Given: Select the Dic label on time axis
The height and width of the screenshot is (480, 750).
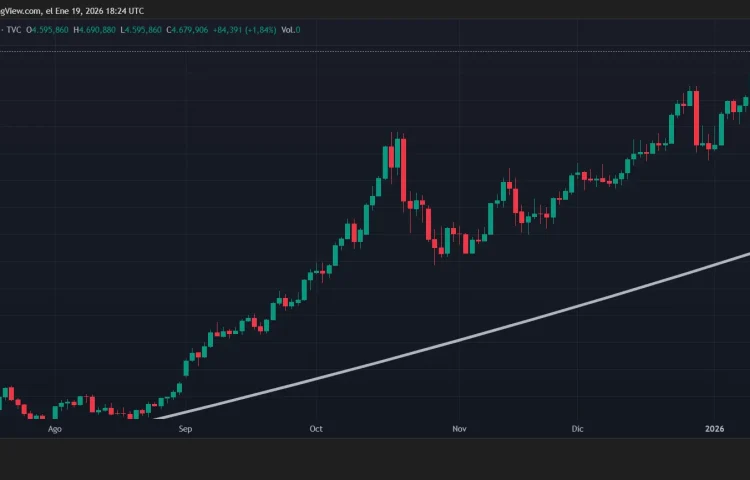Looking at the screenshot, I should click(576, 428).
